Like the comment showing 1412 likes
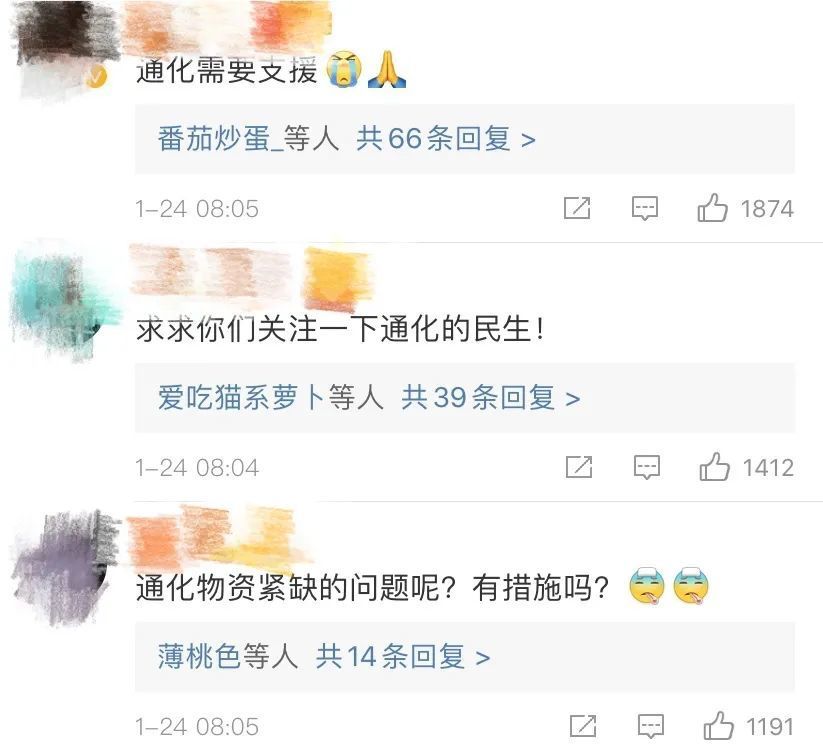Screen dimensions: 823x755 pos(714,466)
